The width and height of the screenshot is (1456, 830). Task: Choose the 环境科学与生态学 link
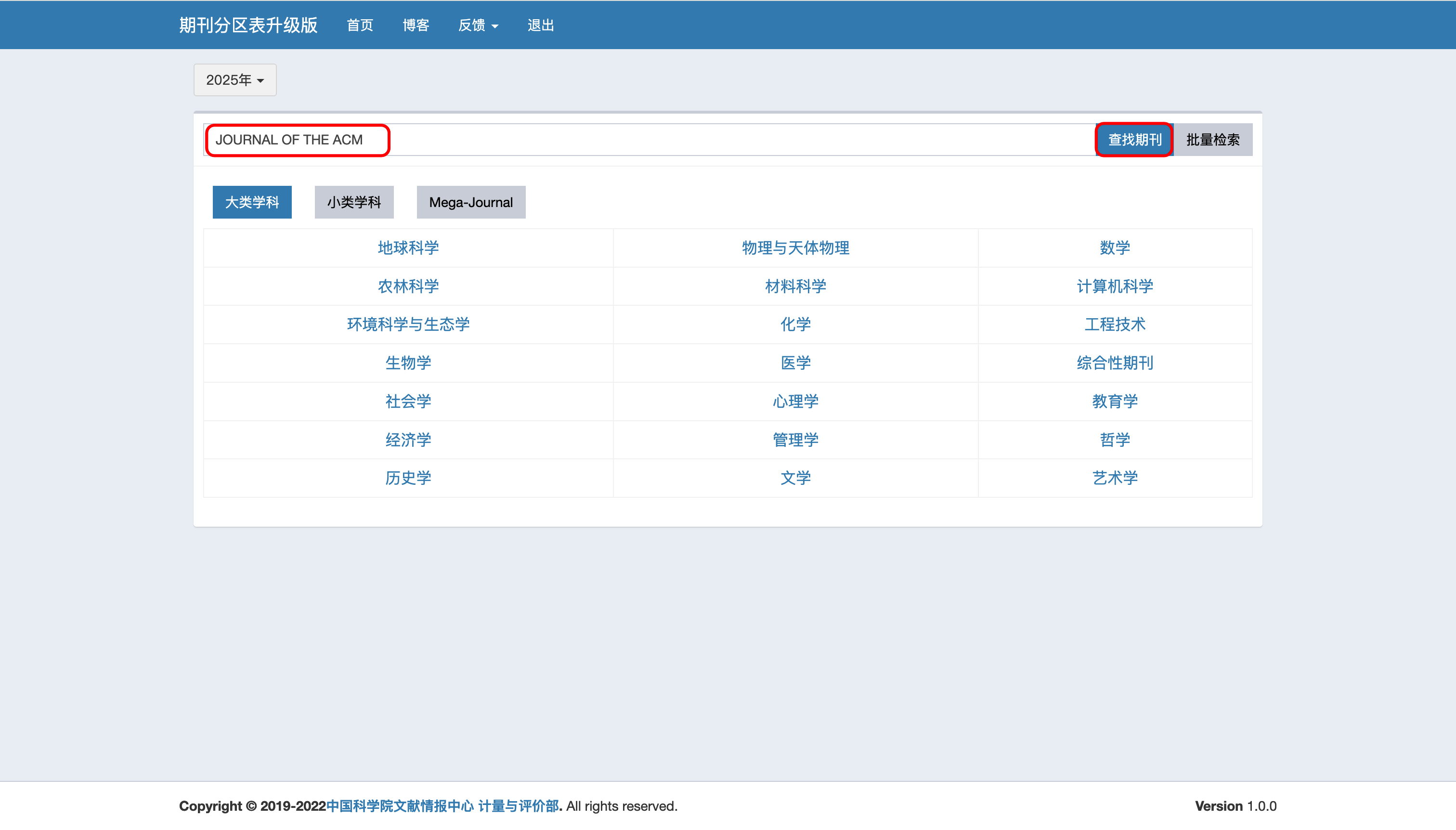click(408, 324)
